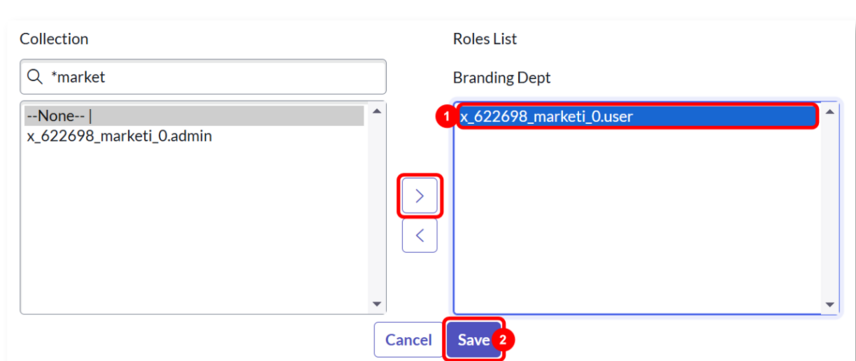Click Roles List scroll up arrow
This screenshot has width=856, height=361.
point(830,112)
